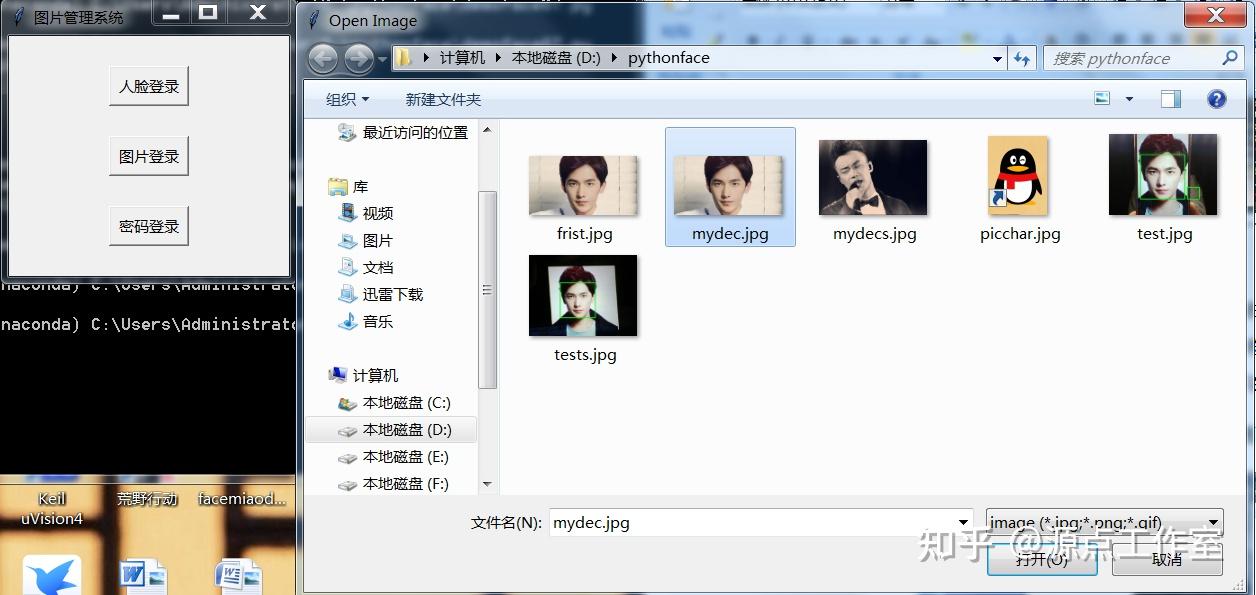Select the tests.jpg thumbnail
The width and height of the screenshot is (1256, 595).
tap(583, 295)
